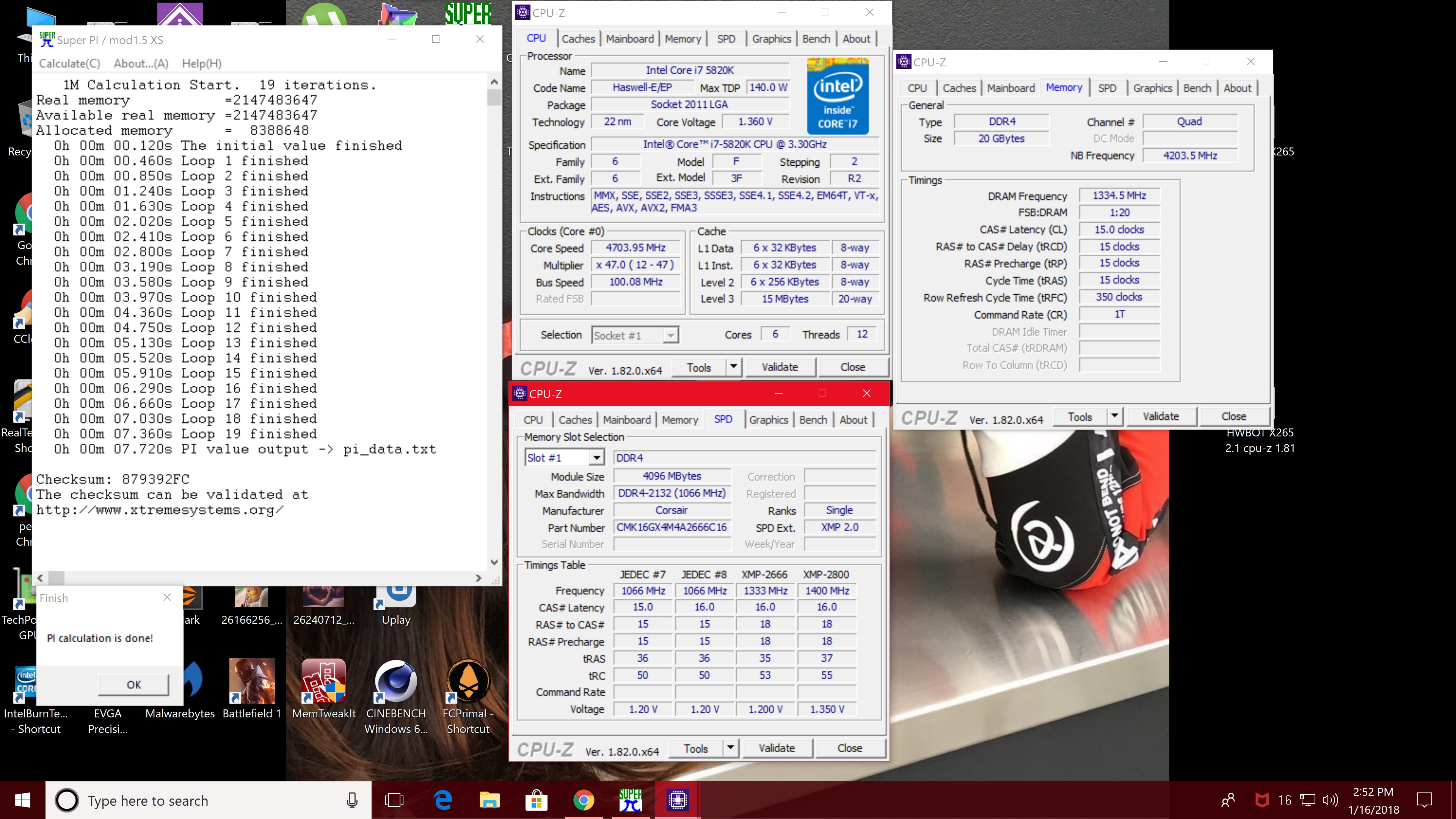Image resolution: width=1456 pixels, height=819 pixels.
Task: Open the Calculate(C) menu in Super PI
Action: point(69,63)
